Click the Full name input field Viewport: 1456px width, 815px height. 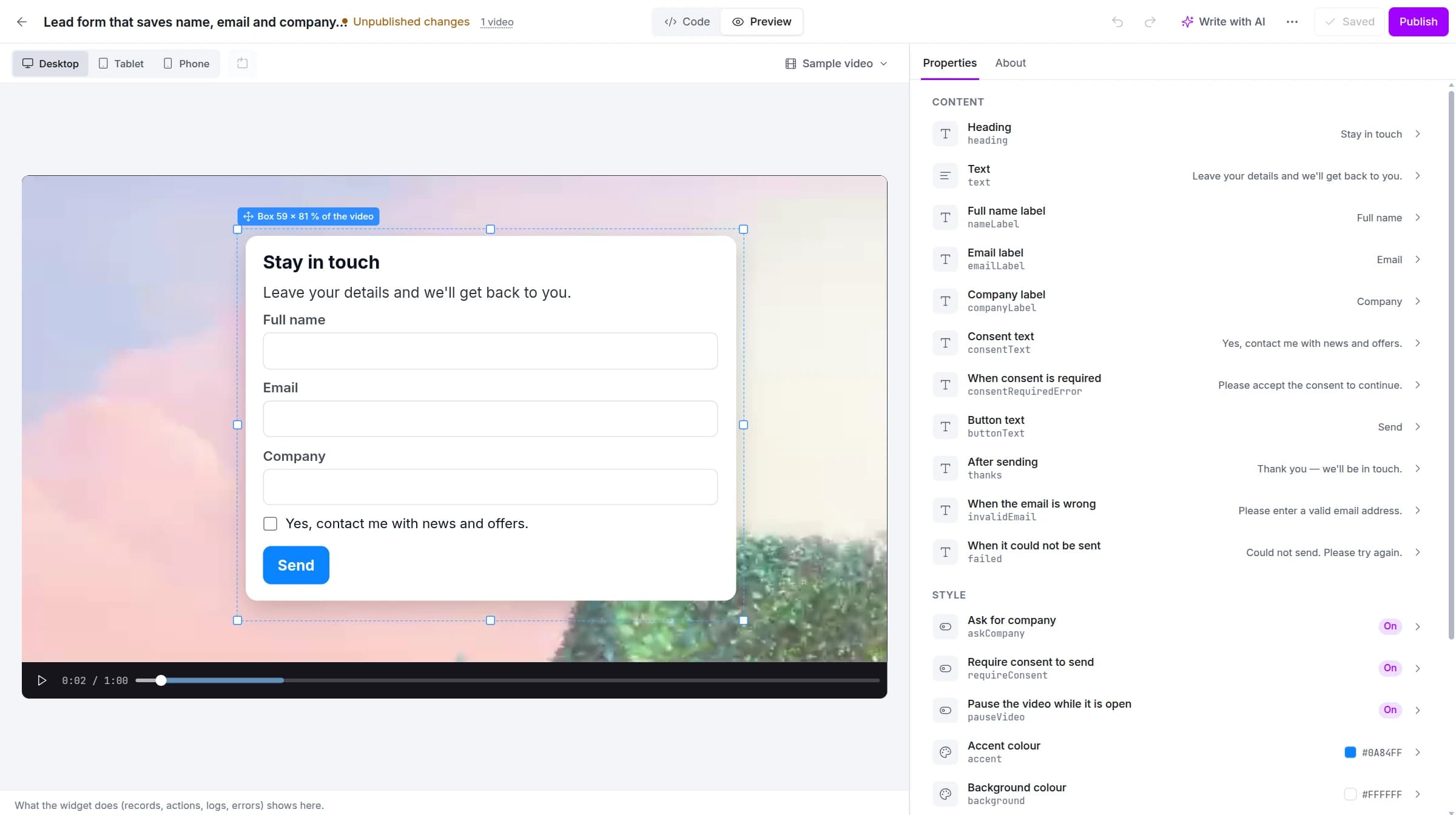(490, 351)
